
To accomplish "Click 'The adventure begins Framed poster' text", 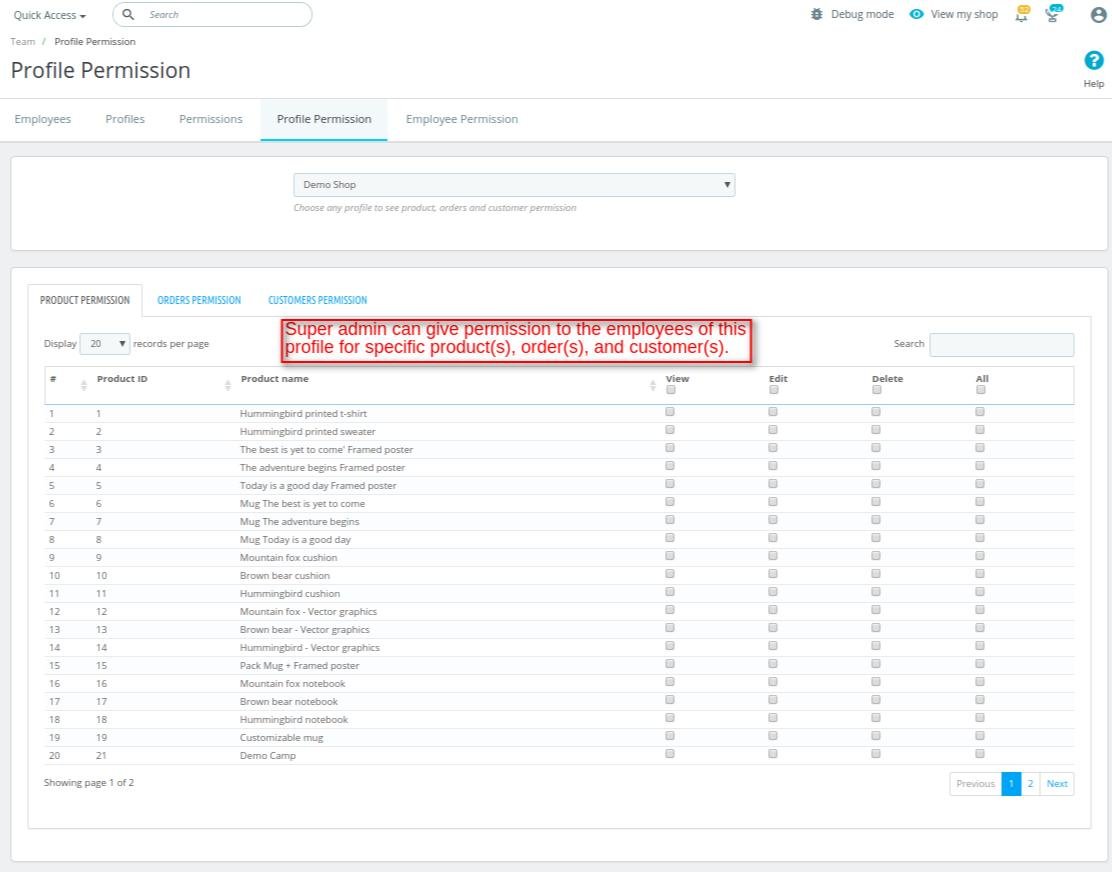I will point(322,467).
